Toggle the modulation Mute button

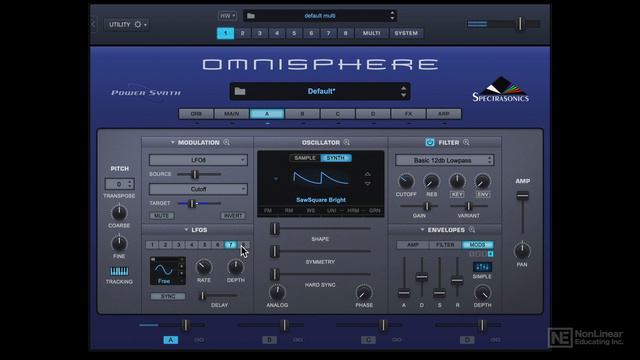coord(162,216)
